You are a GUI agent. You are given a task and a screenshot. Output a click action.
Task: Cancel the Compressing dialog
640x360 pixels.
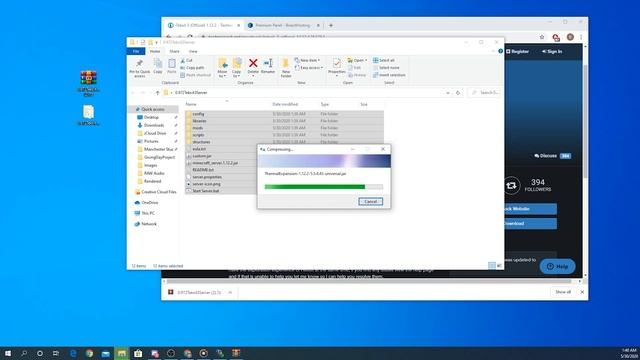pos(371,202)
